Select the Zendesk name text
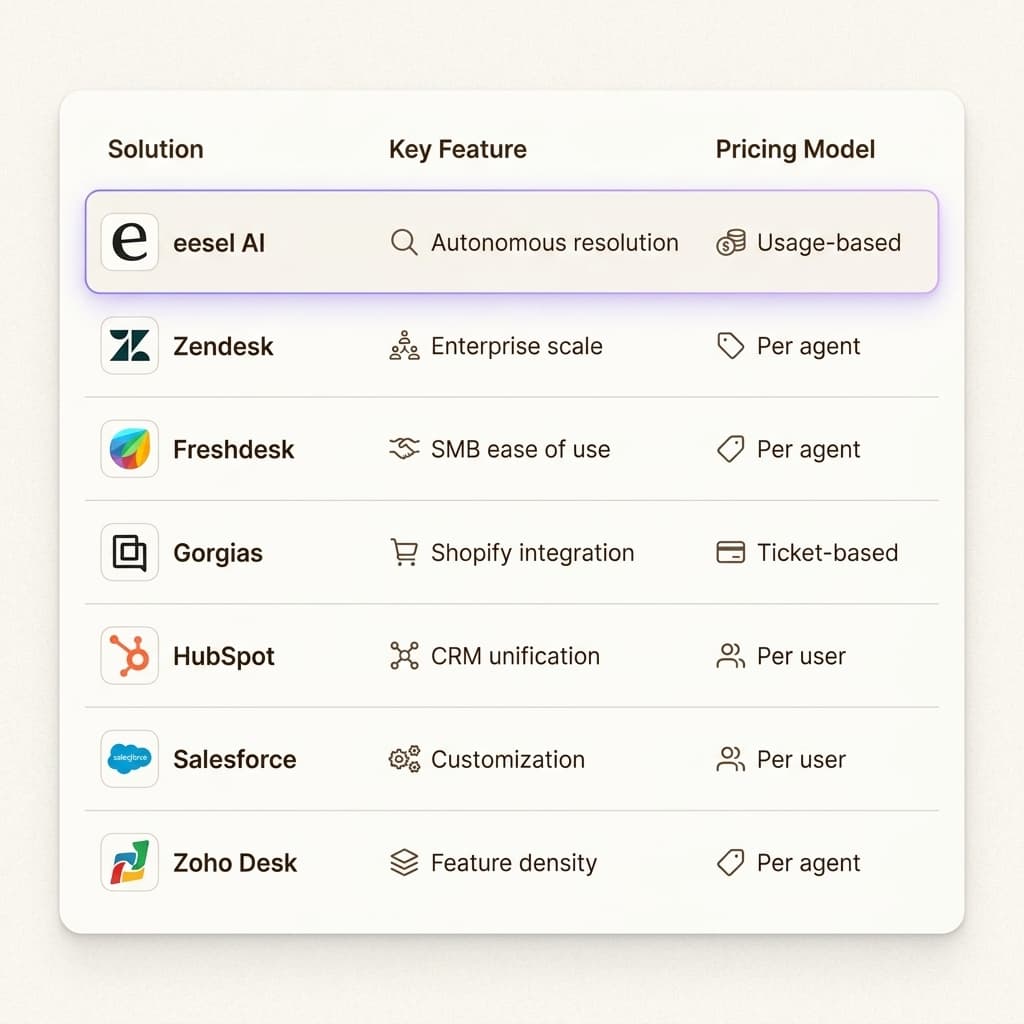 [223, 346]
